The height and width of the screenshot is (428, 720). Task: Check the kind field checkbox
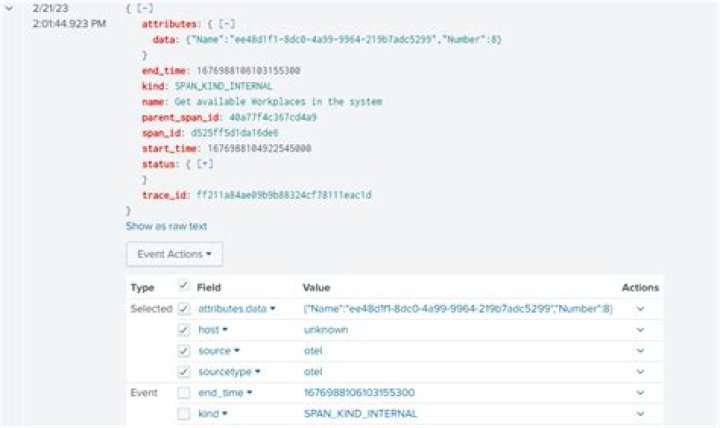(184, 414)
